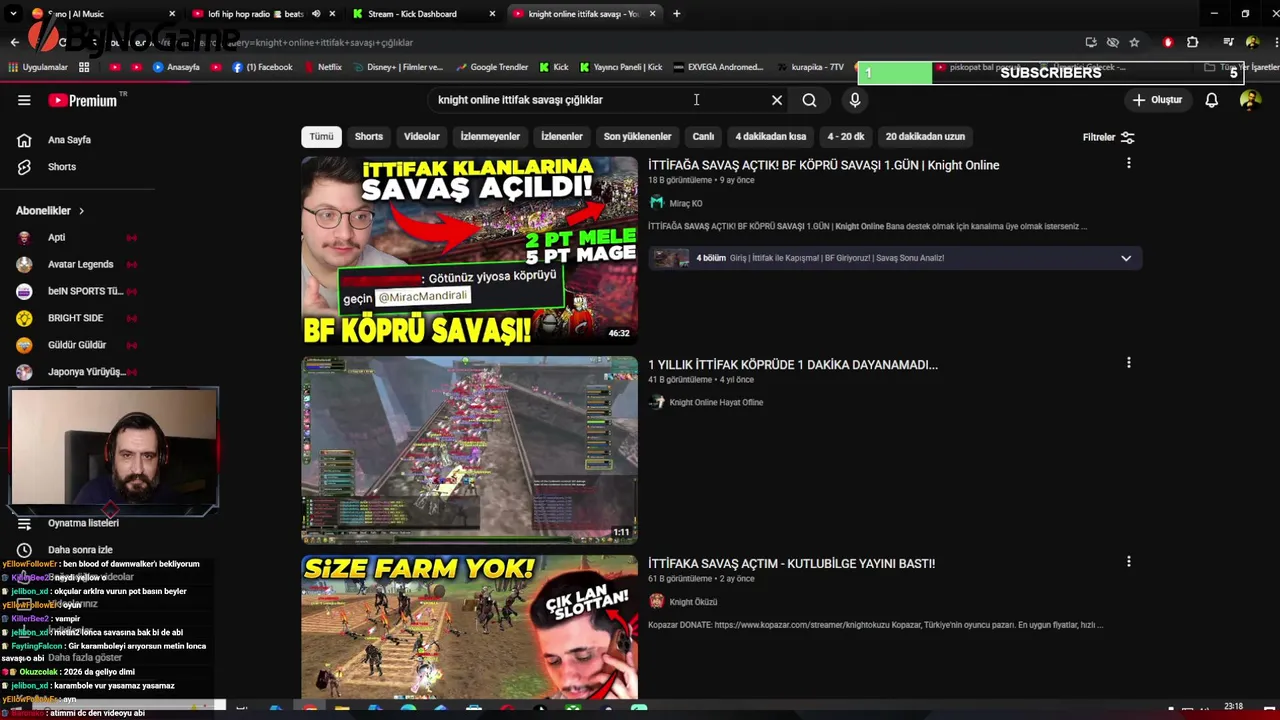Open the İTTİFAĞA SAVAŞ AÇTIK video title

tap(823, 165)
